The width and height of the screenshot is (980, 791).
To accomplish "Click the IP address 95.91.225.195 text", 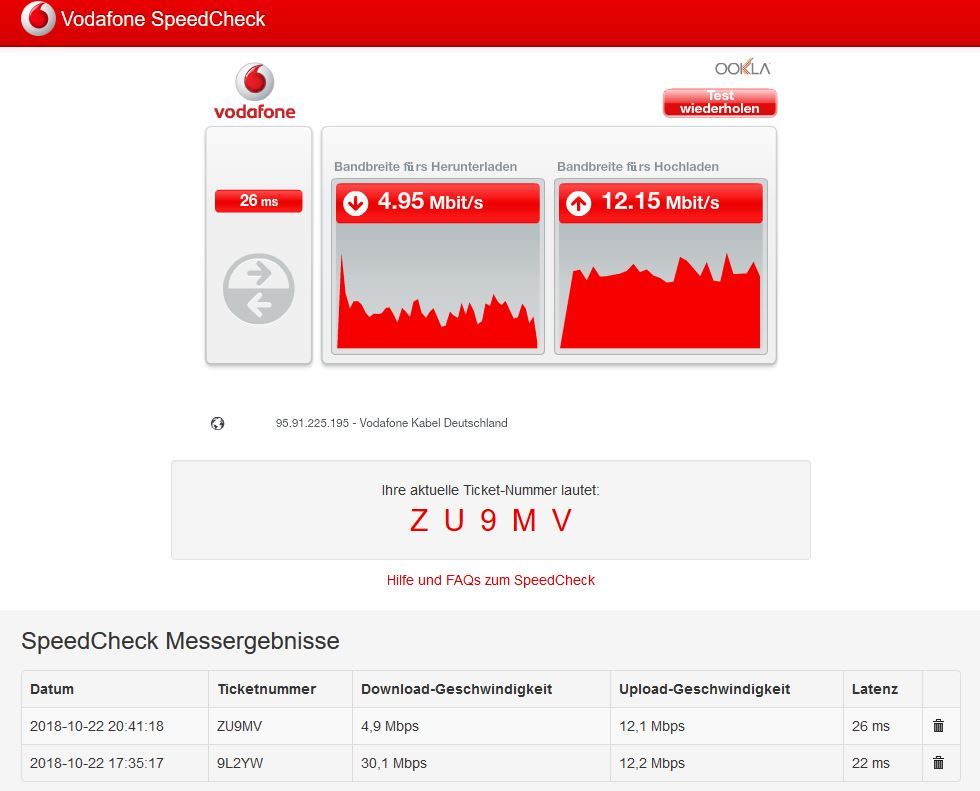I will [312, 423].
